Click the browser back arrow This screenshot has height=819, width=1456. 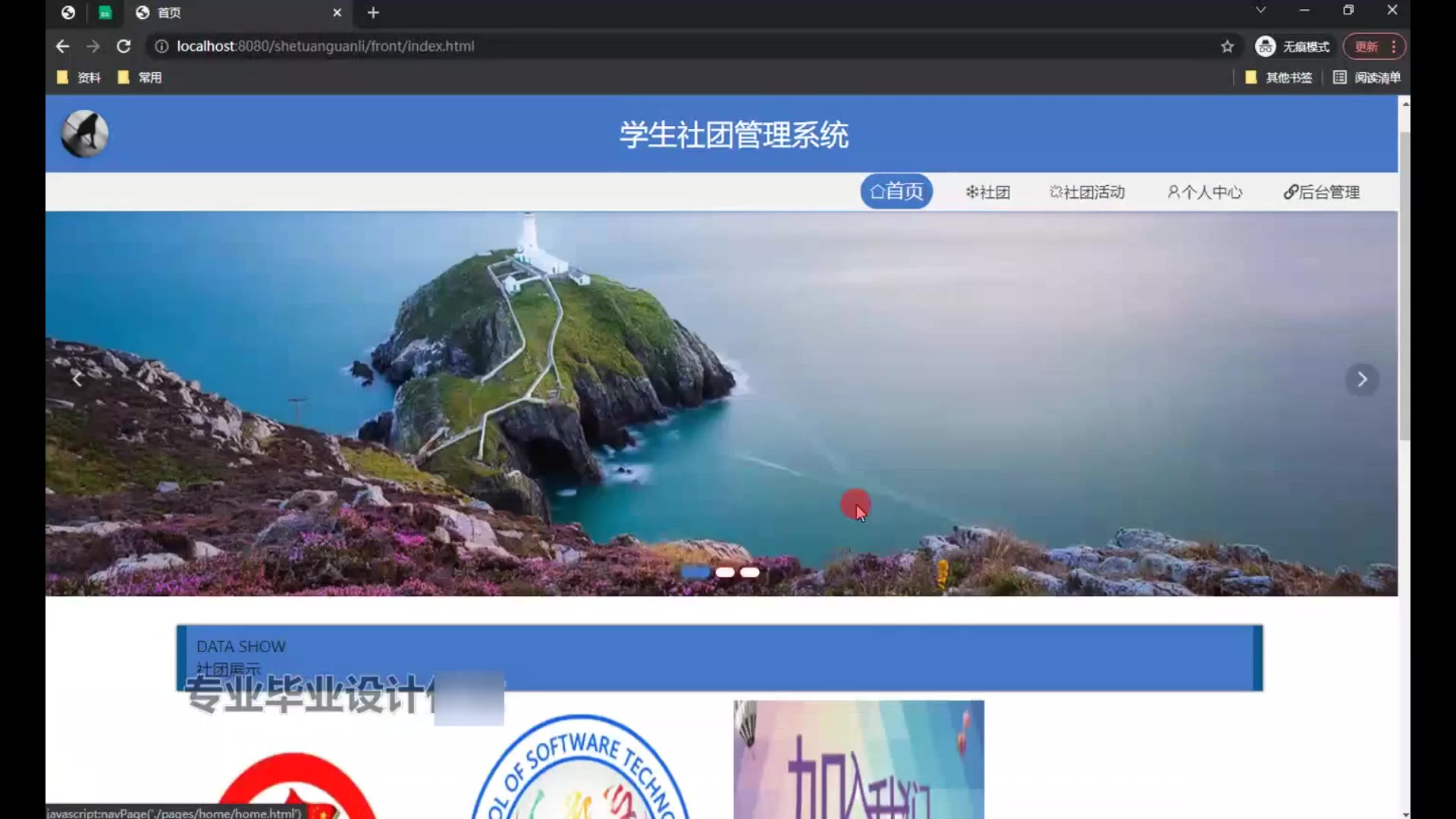[x=62, y=46]
